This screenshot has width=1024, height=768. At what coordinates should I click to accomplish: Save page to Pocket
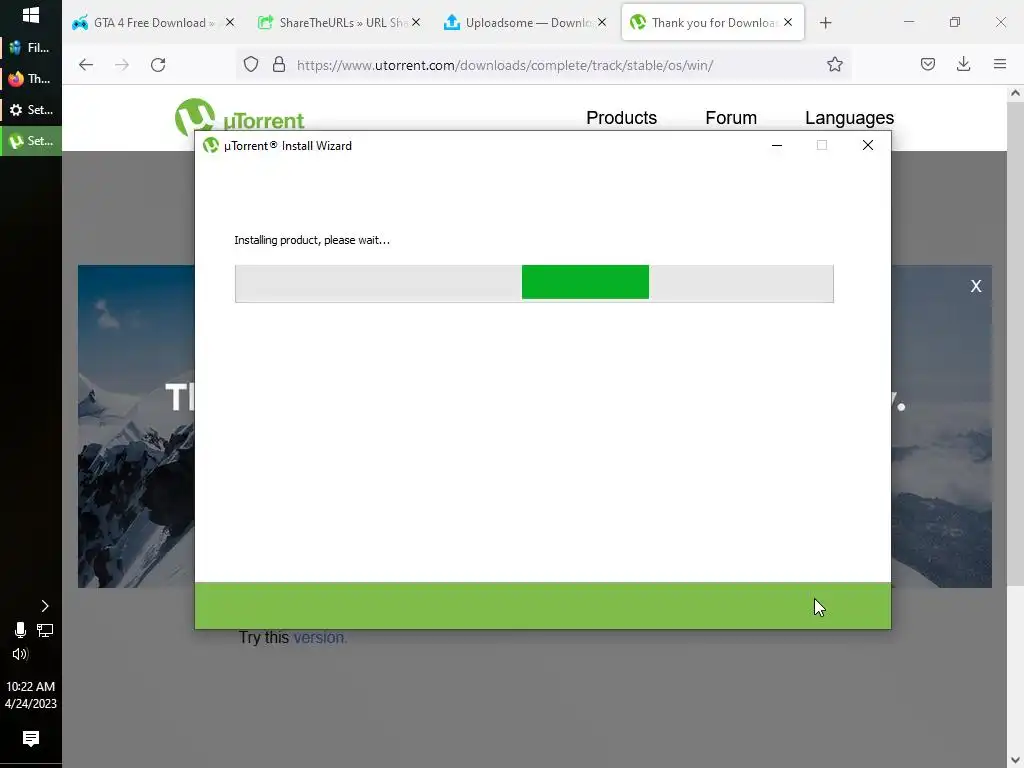(x=928, y=65)
